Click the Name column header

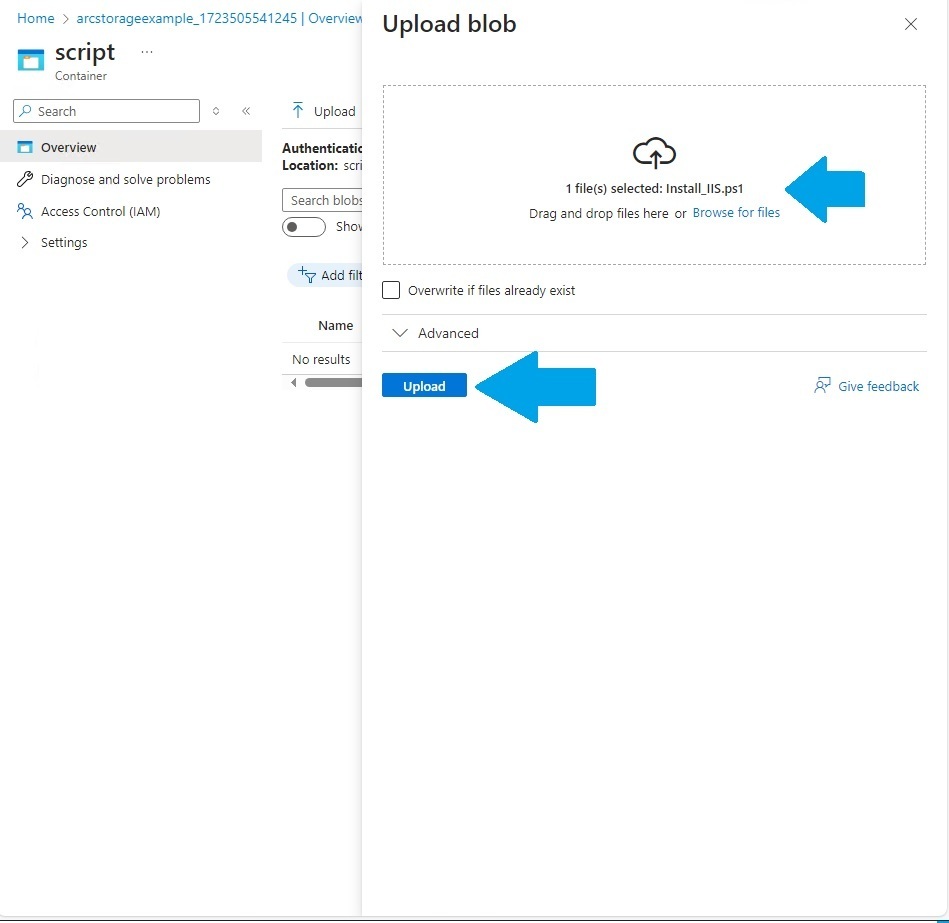[x=336, y=325]
